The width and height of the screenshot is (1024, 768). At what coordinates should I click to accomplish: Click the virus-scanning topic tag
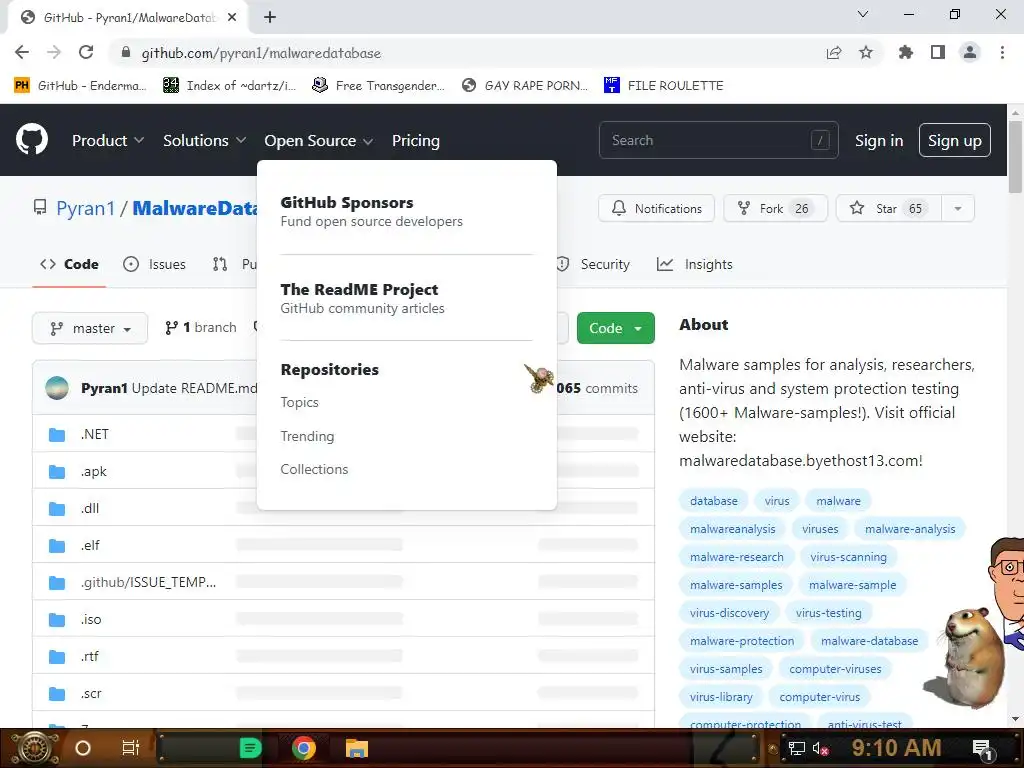click(x=848, y=557)
